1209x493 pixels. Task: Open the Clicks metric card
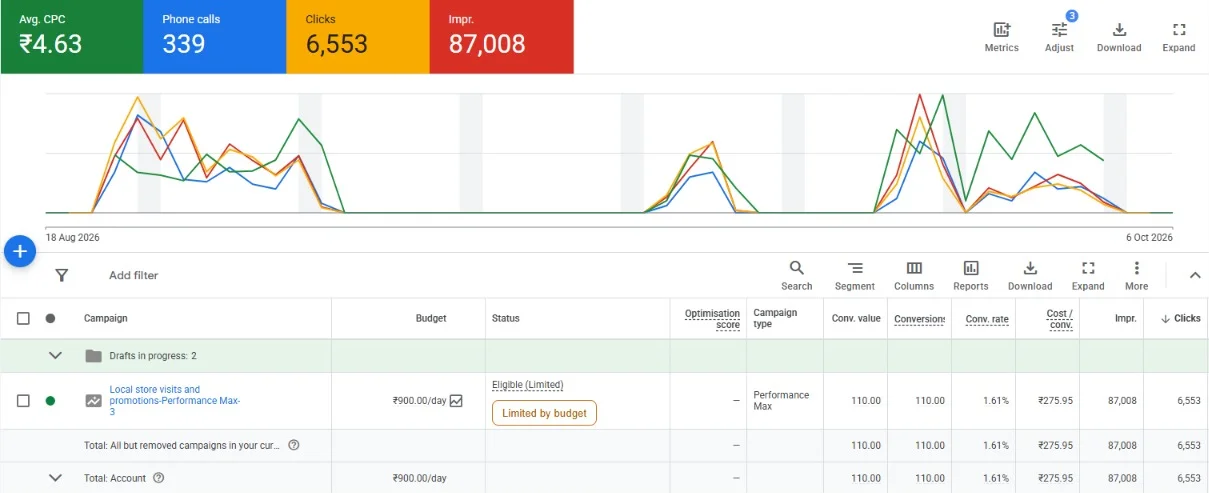coord(358,37)
